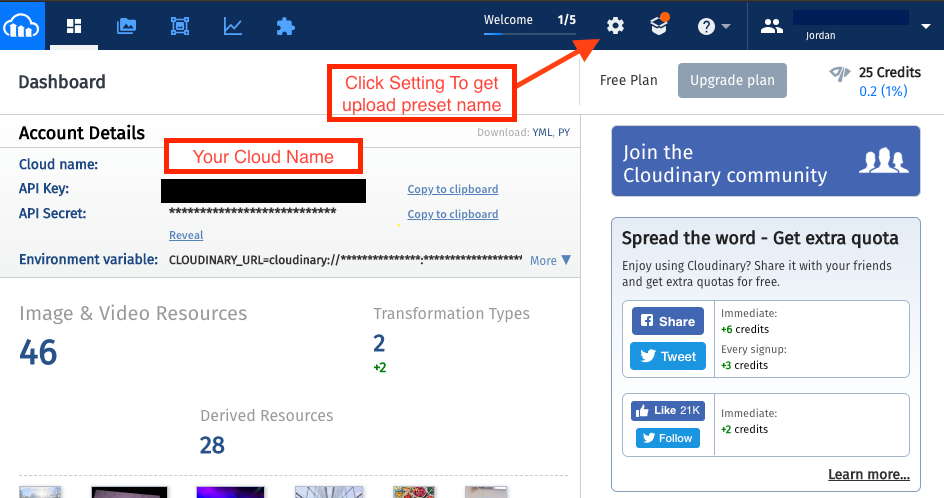Open the Media Library images icon
Viewport: 944px width, 498px height.
(126, 26)
